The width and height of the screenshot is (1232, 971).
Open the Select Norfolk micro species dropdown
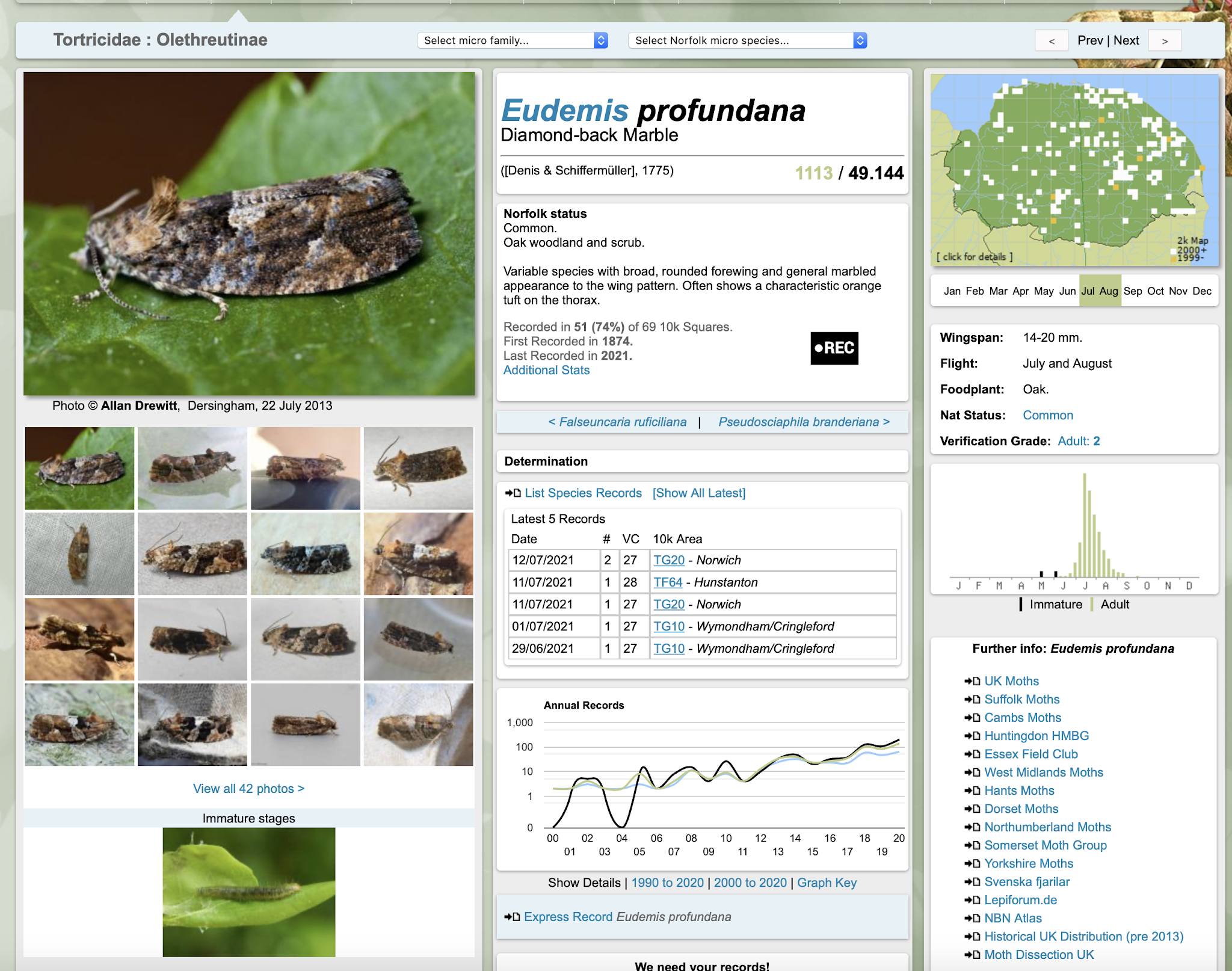[x=747, y=40]
